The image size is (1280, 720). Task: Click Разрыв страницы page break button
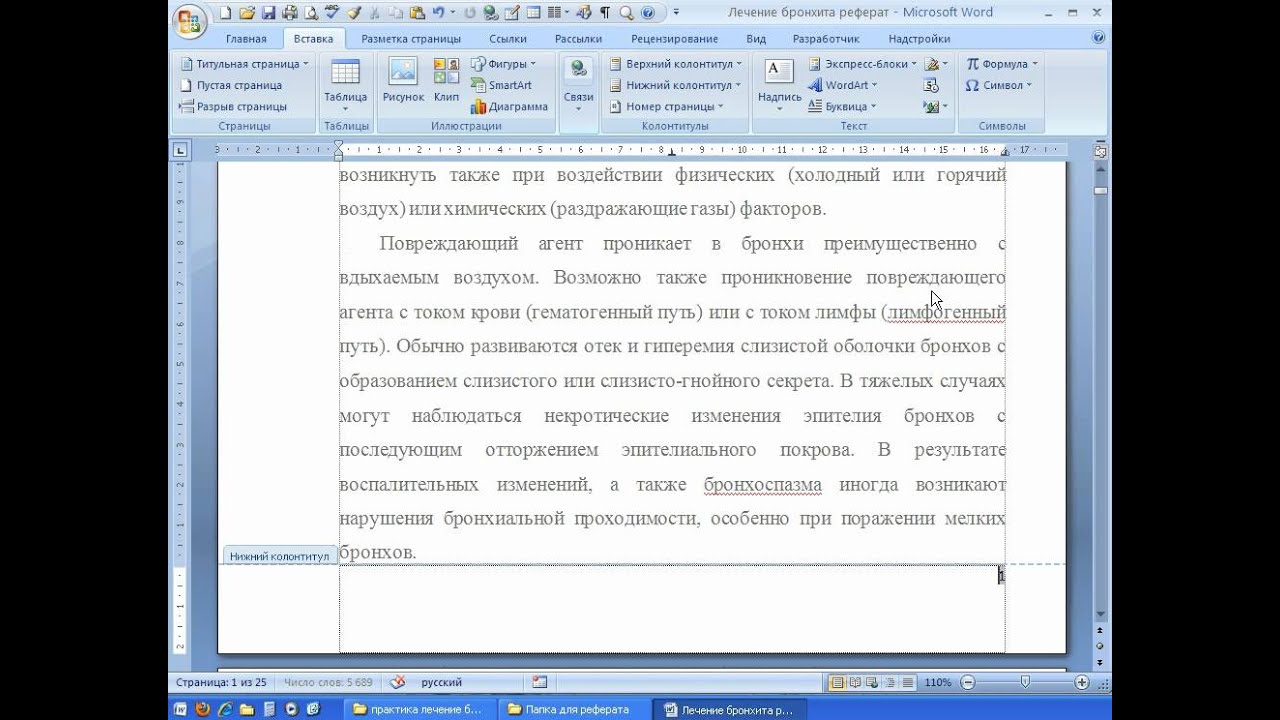(x=234, y=106)
